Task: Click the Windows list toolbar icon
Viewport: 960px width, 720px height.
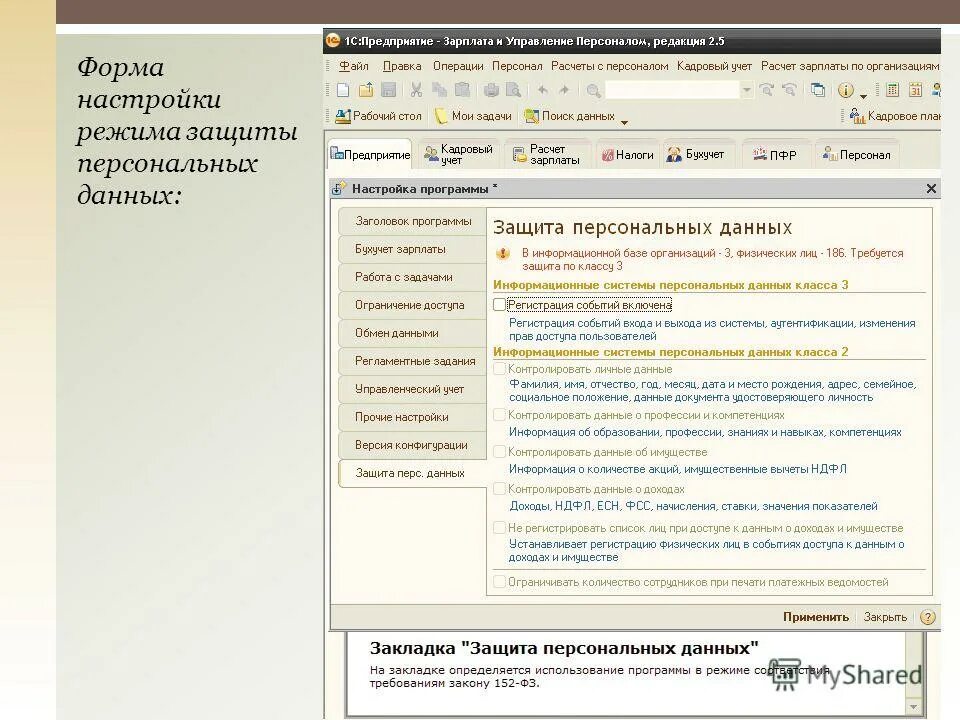Action: pos(817,91)
